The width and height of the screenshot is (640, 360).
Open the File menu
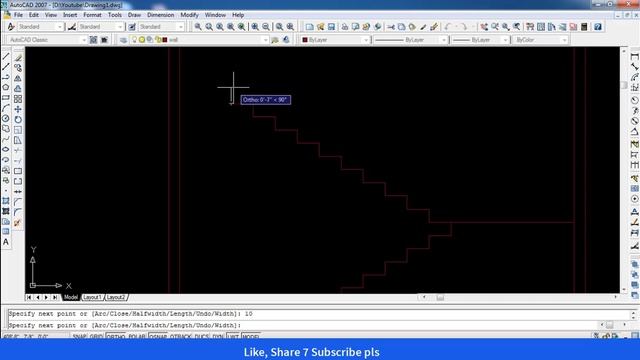(18, 15)
